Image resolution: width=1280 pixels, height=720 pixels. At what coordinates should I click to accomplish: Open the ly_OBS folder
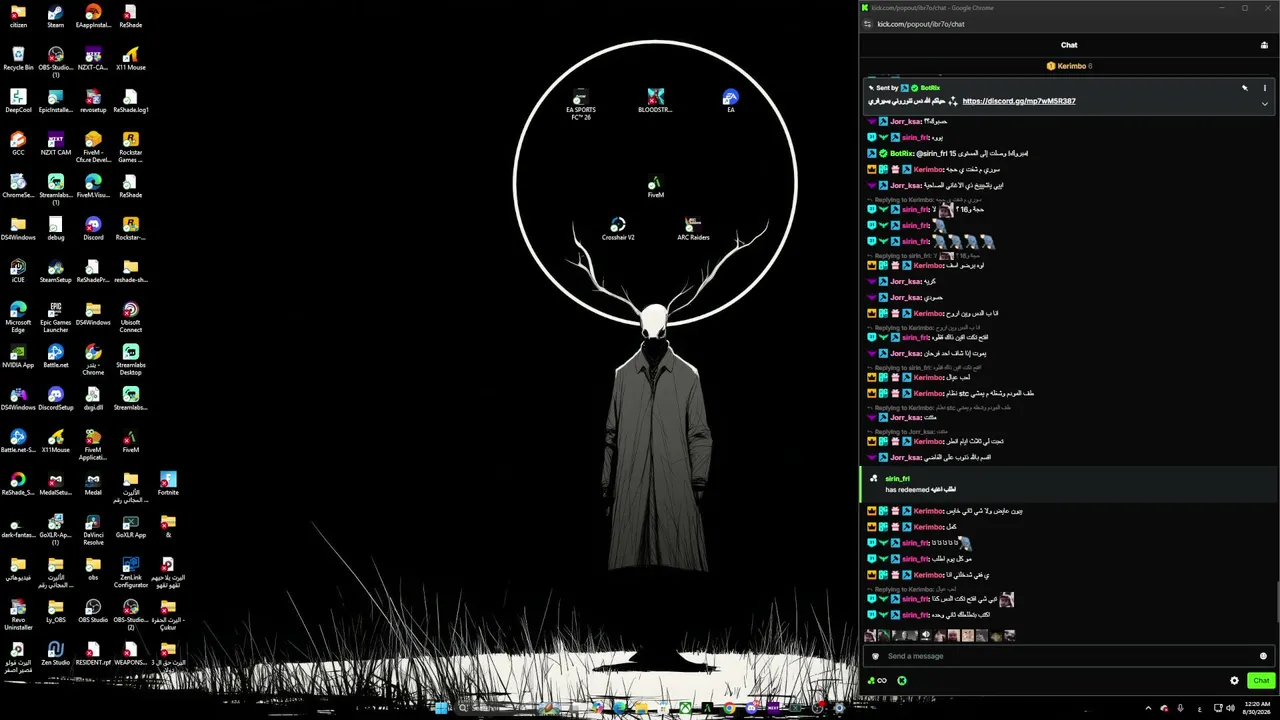pos(55,611)
